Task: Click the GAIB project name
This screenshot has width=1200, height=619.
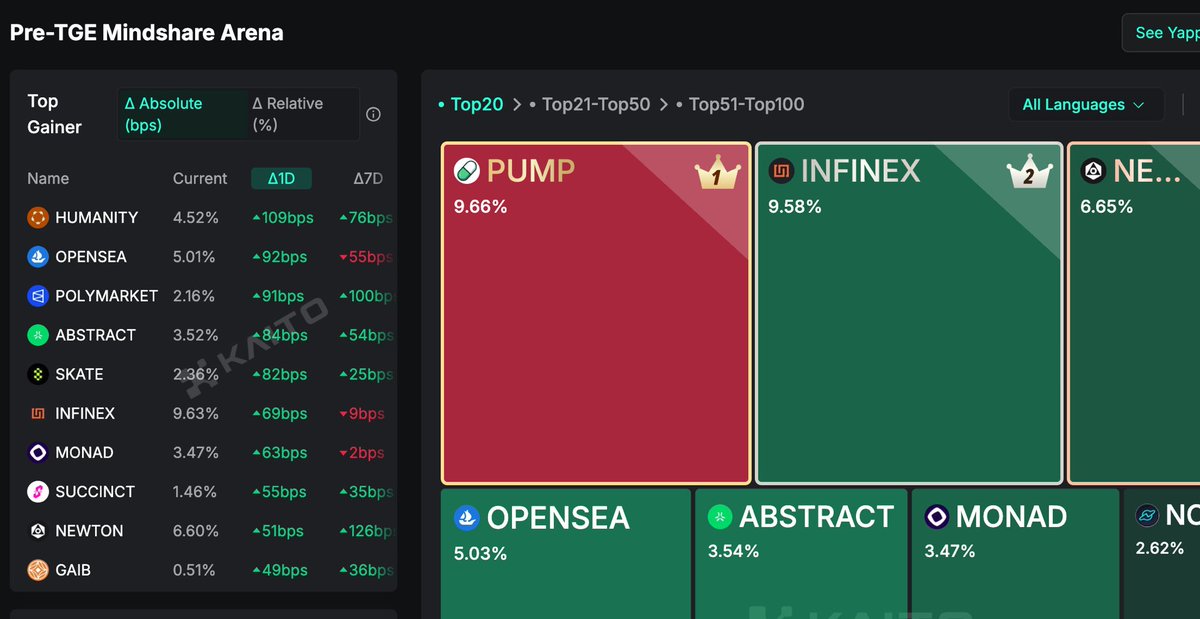Action: 73,570
